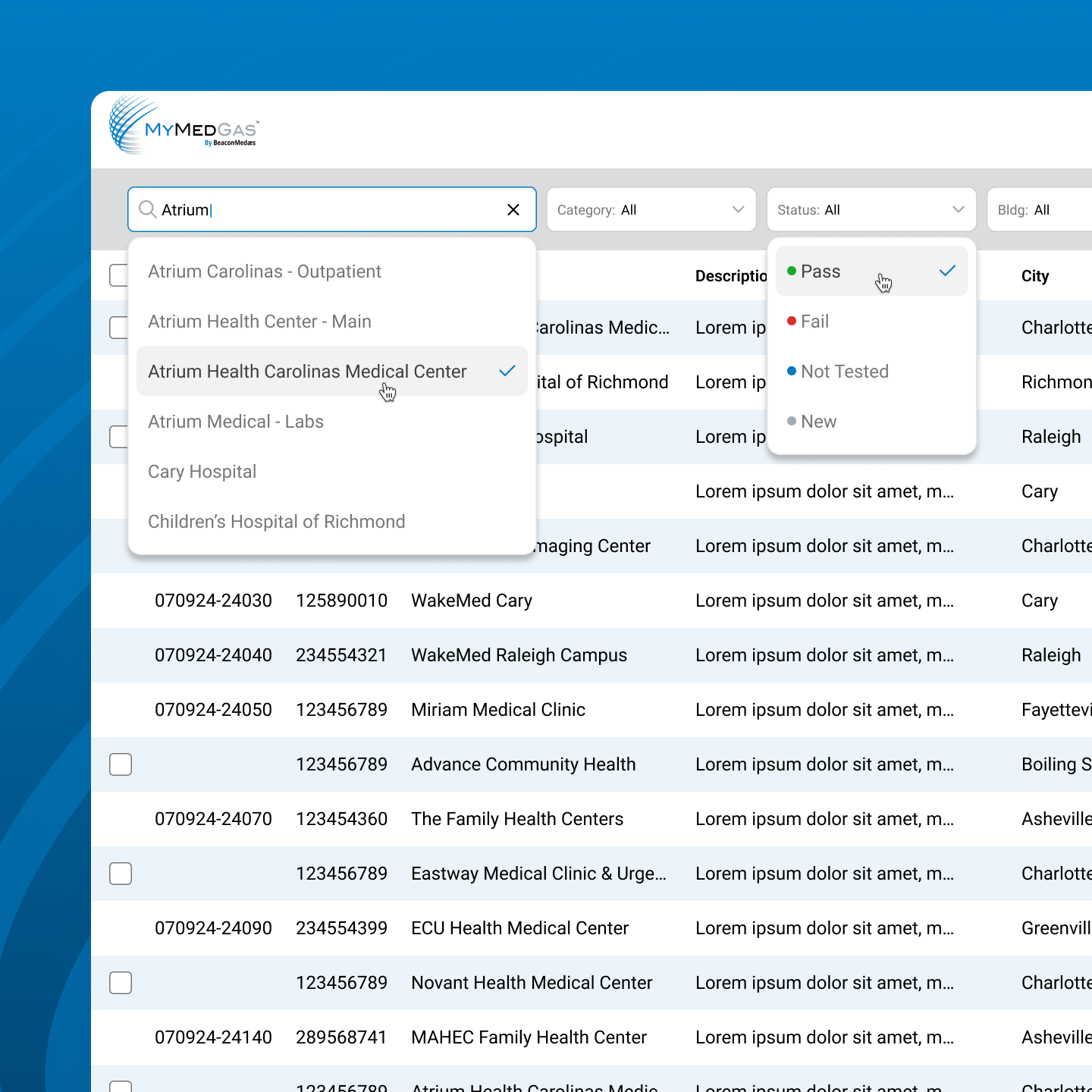
Task: Click ID 070924-24070
Action: tap(213, 819)
